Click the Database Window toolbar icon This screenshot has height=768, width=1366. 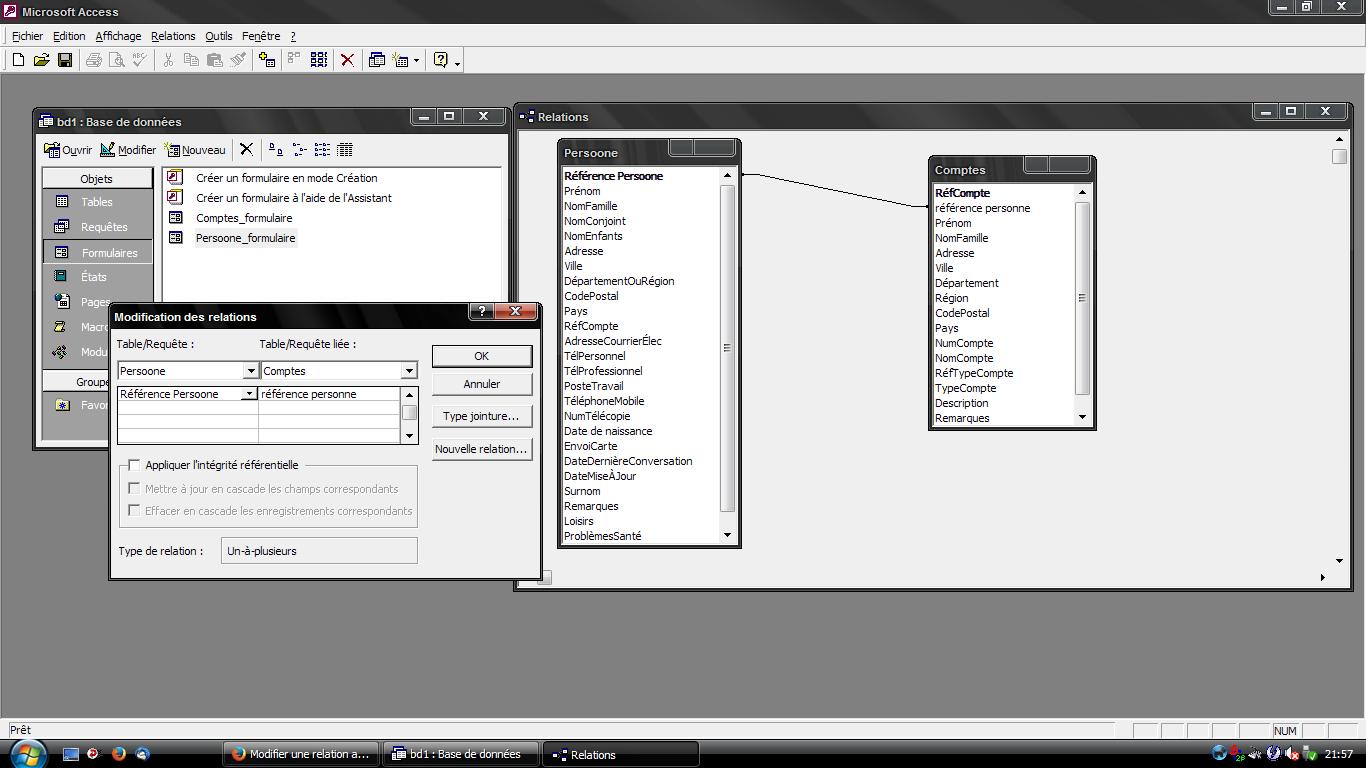tap(377, 60)
